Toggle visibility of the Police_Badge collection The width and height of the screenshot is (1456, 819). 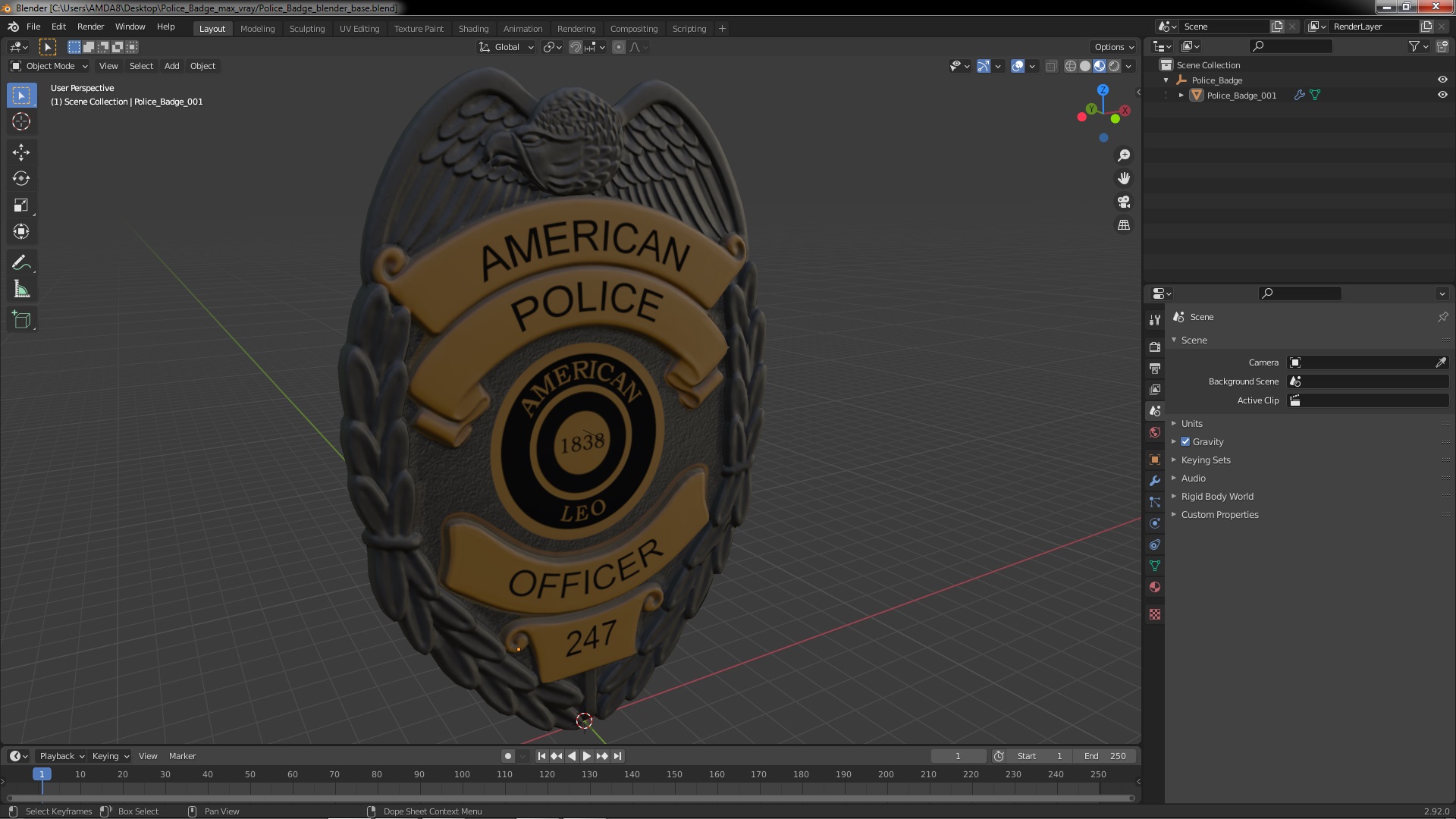[1442, 80]
